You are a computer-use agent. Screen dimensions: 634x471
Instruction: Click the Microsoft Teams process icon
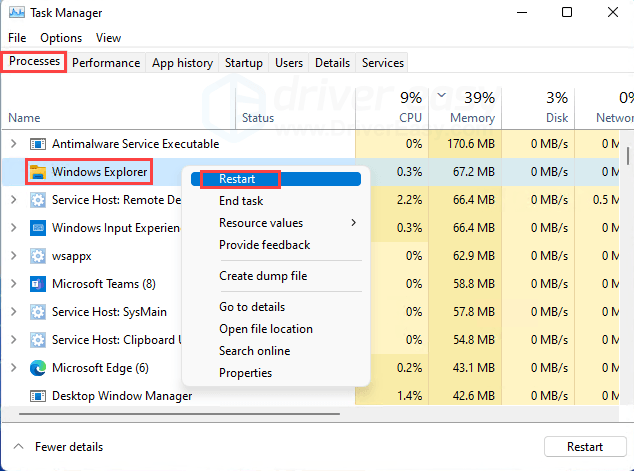(x=38, y=284)
